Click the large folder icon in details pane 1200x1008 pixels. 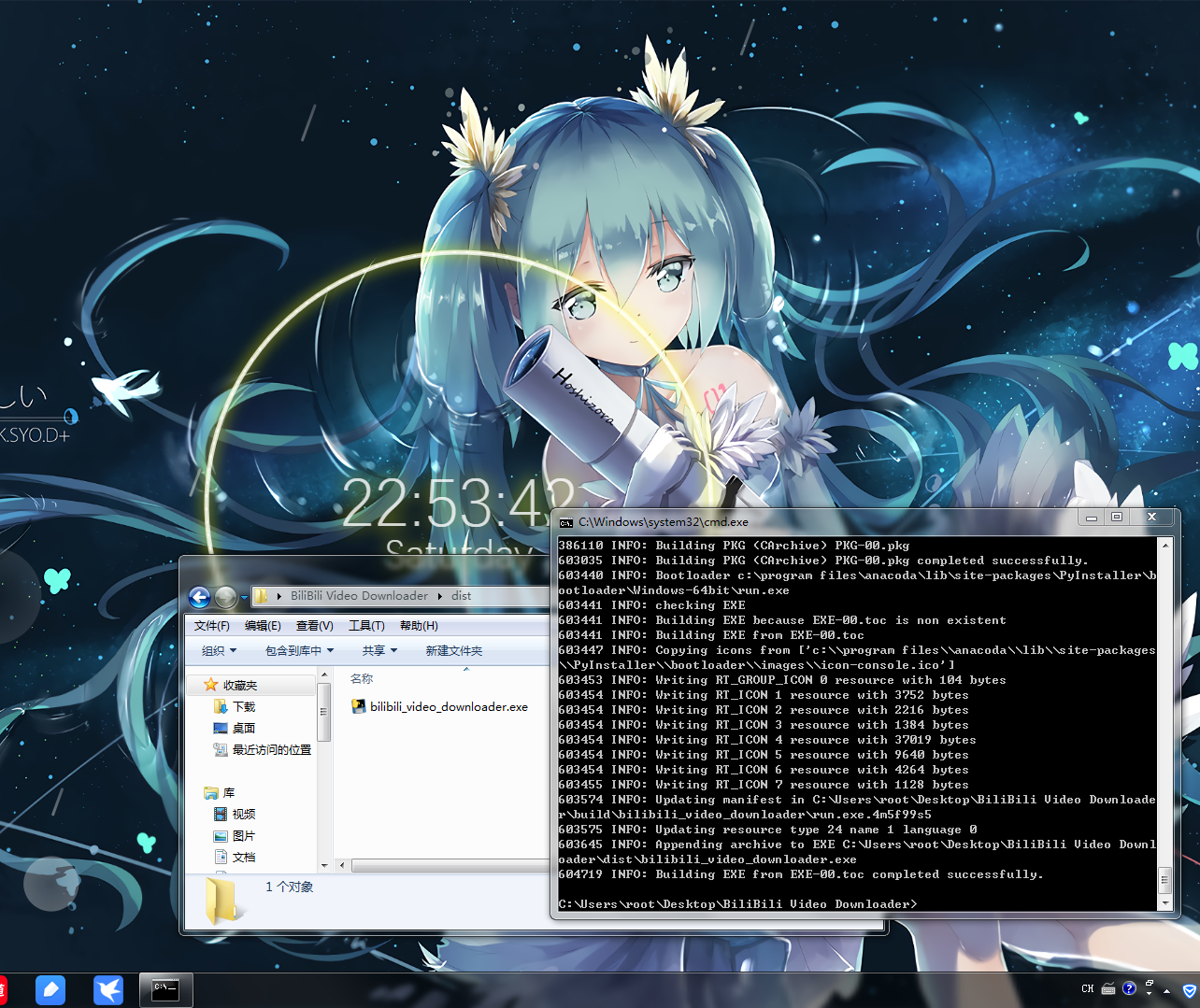click(x=223, y=902)
